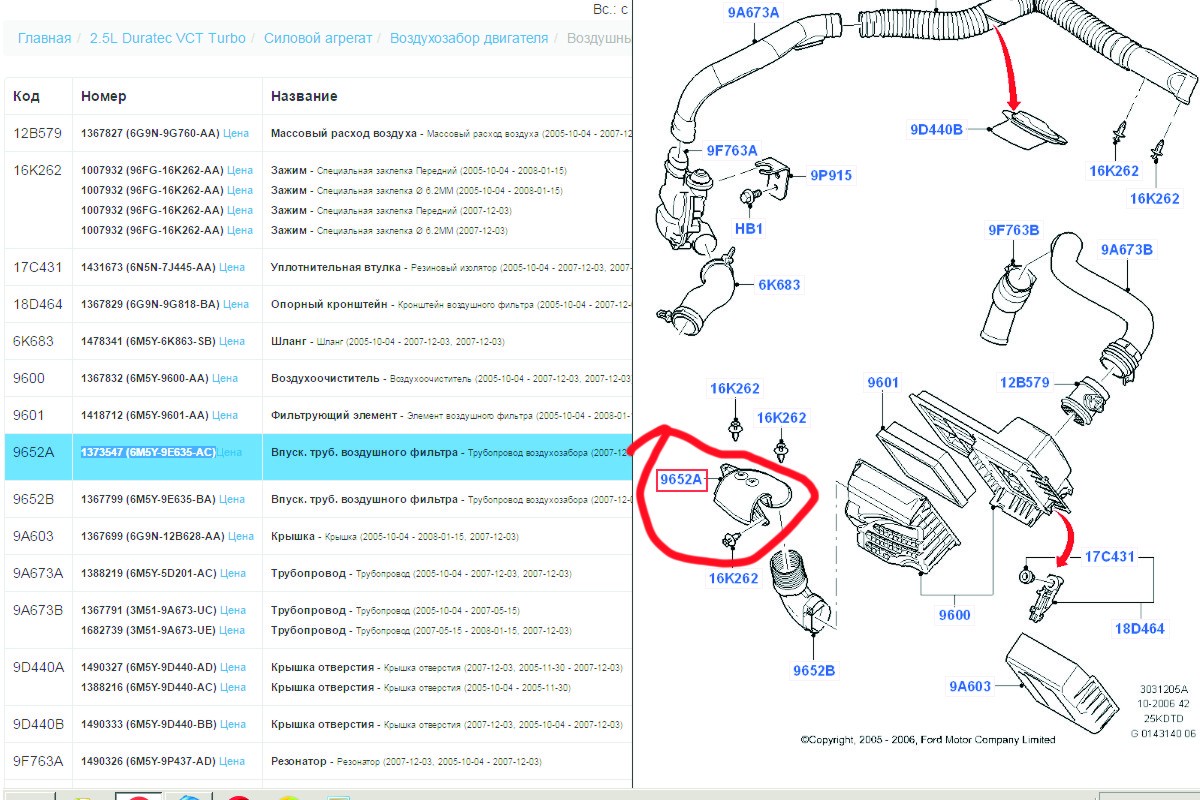Click the 9D440B label in diagram
This screenshot has width=1200, height=800.
(x=936, y=129)
